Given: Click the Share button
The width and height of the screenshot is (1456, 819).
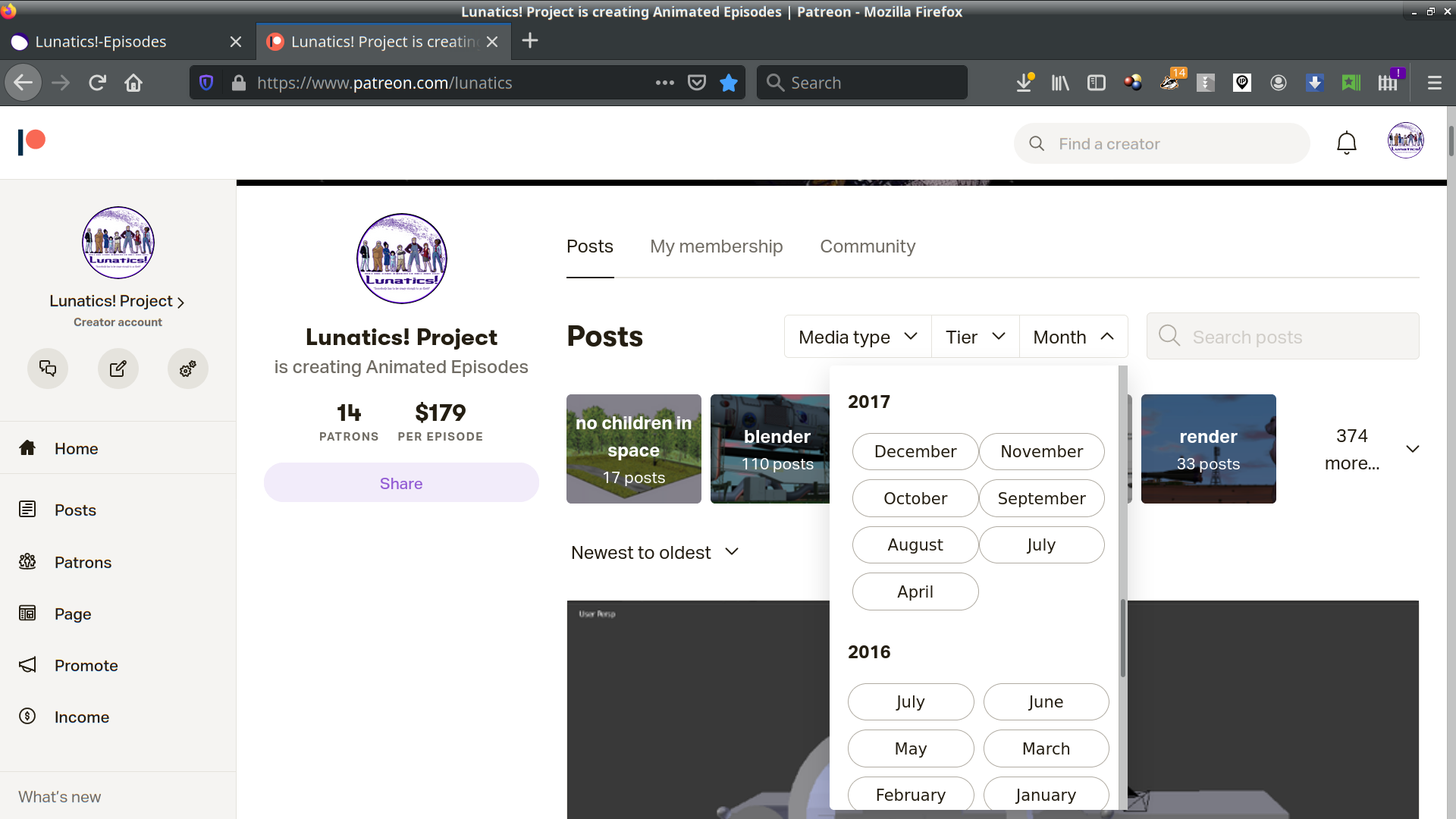Looking at the screenshot, I should 400,484.
